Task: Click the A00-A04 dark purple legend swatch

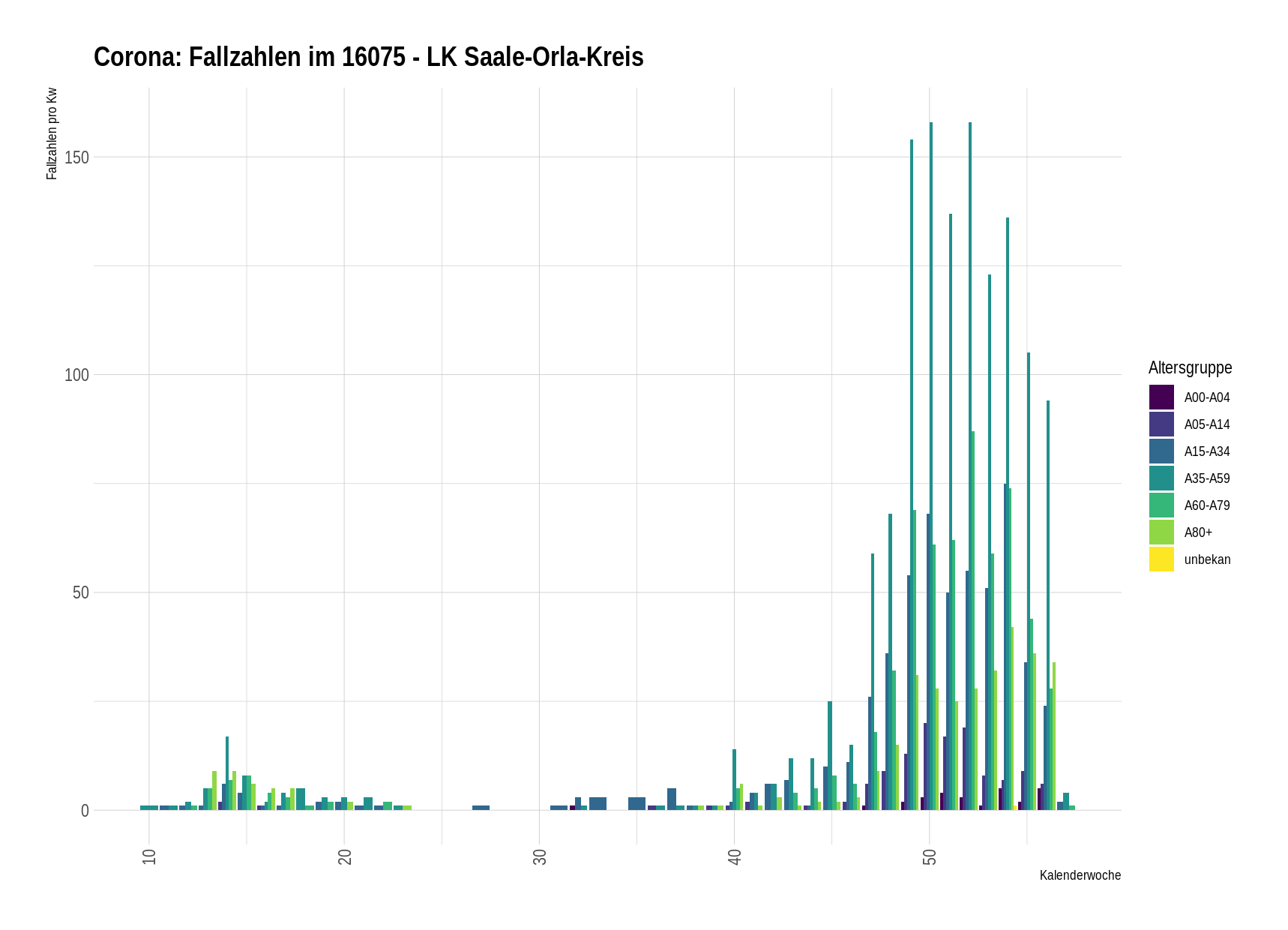Action: coord(1161,397)
